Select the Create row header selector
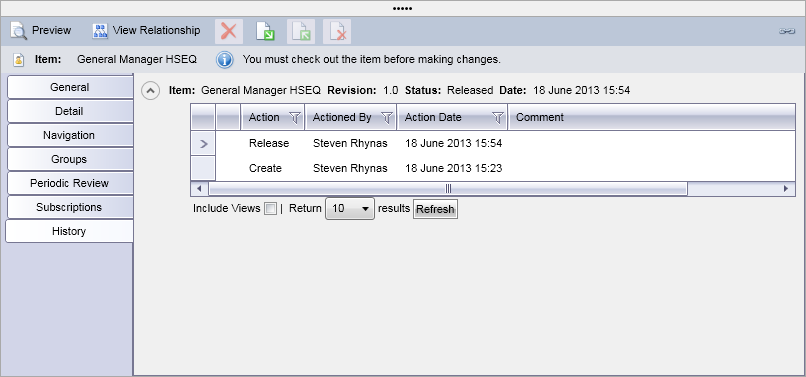This screenshot has width=806, height=377. tap(203, 168)
